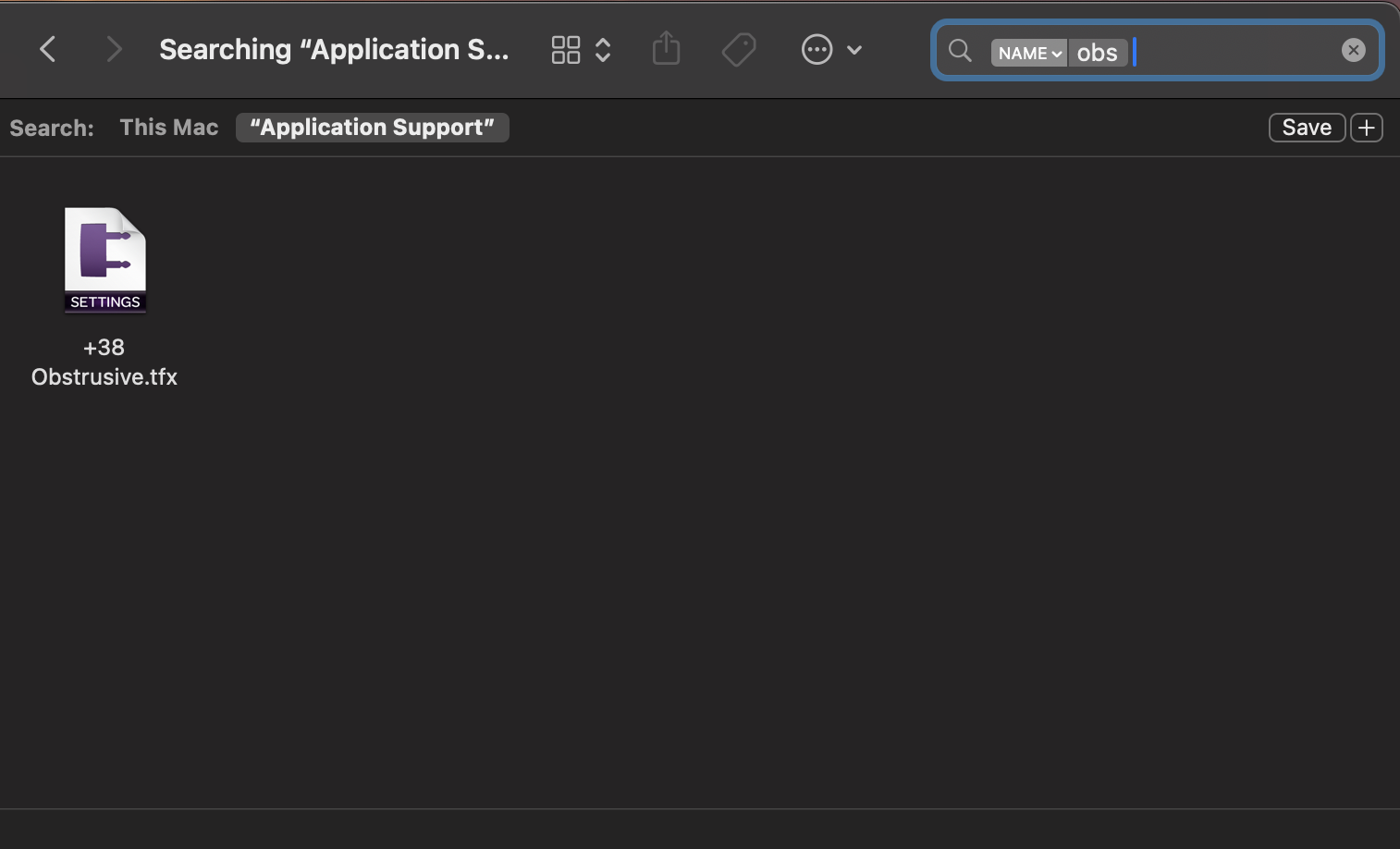Add search criteria with plus button

point(1366,128)
